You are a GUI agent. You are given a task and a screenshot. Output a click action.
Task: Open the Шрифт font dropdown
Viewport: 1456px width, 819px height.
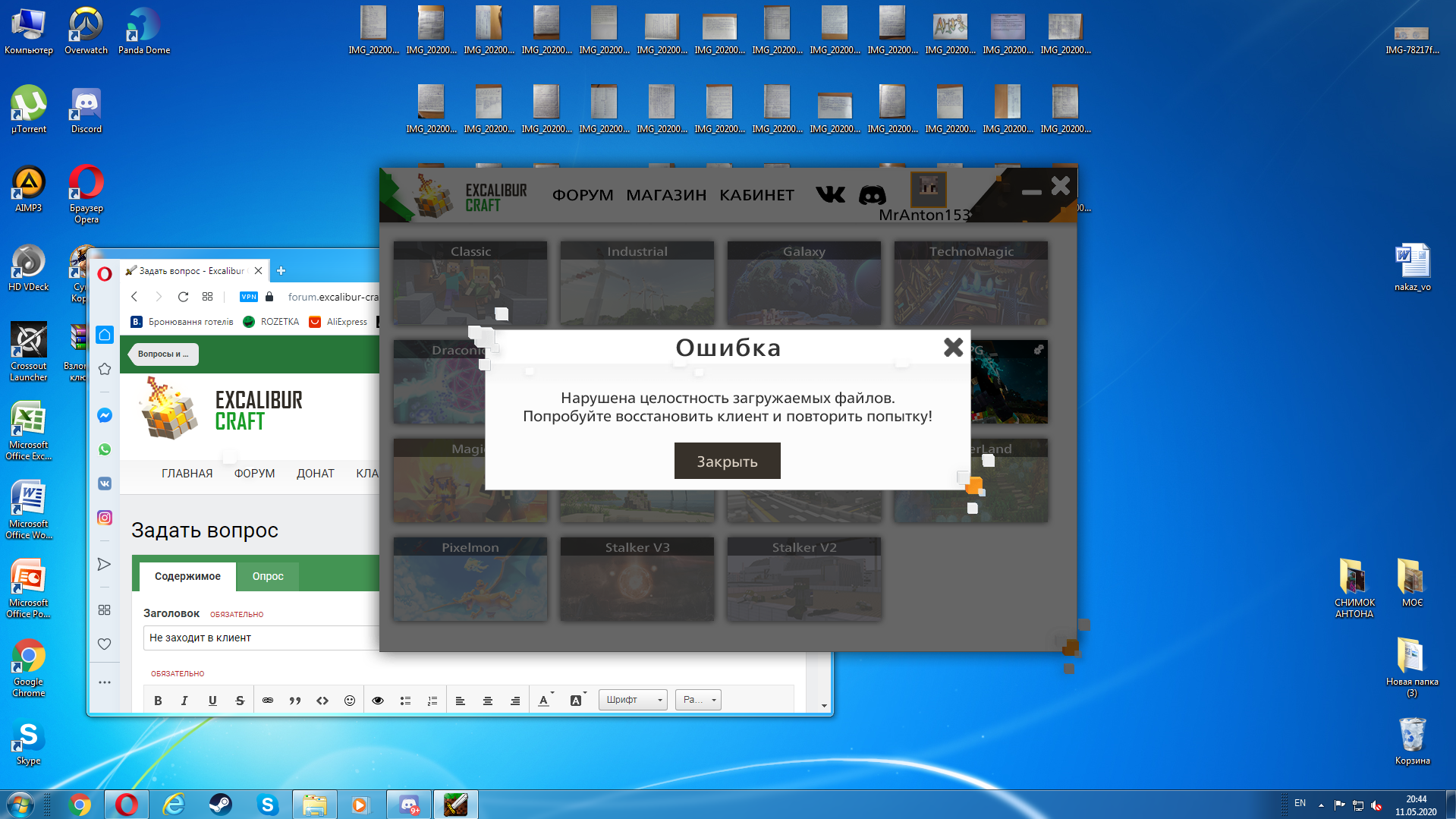click(633, 700)
